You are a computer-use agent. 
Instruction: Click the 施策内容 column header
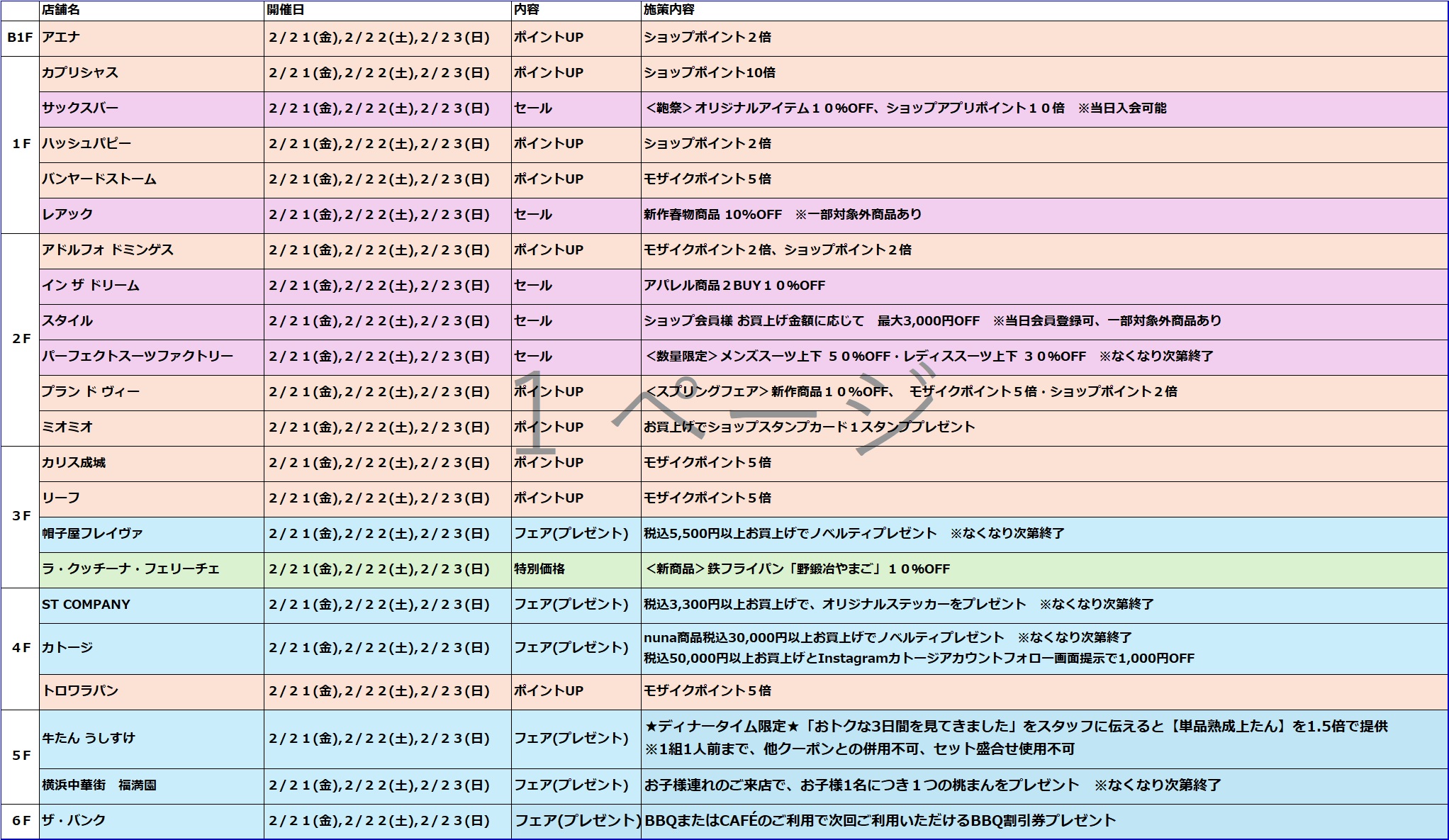click(1044, 10)
